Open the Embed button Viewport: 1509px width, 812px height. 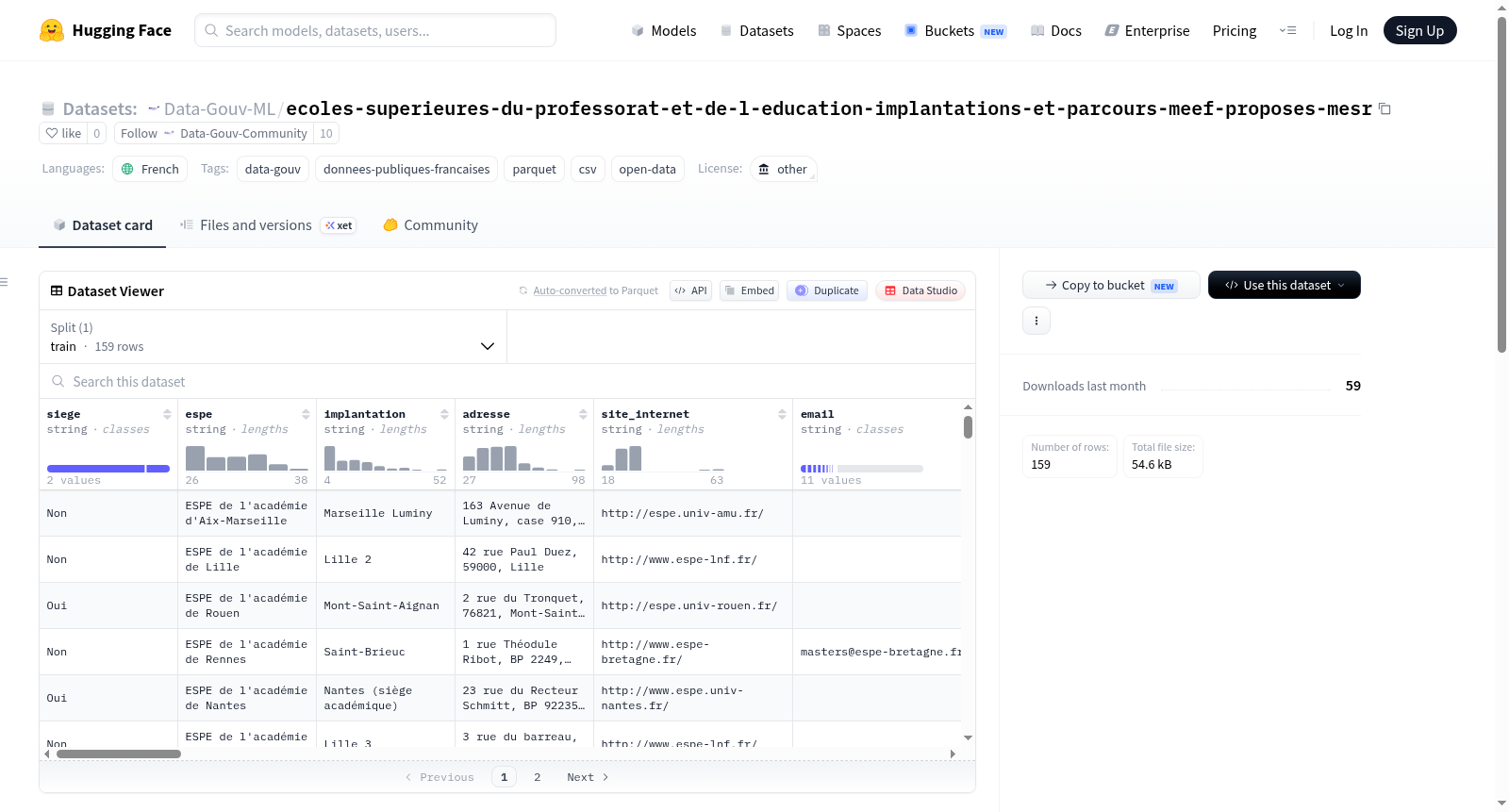[x=748, y=290]
